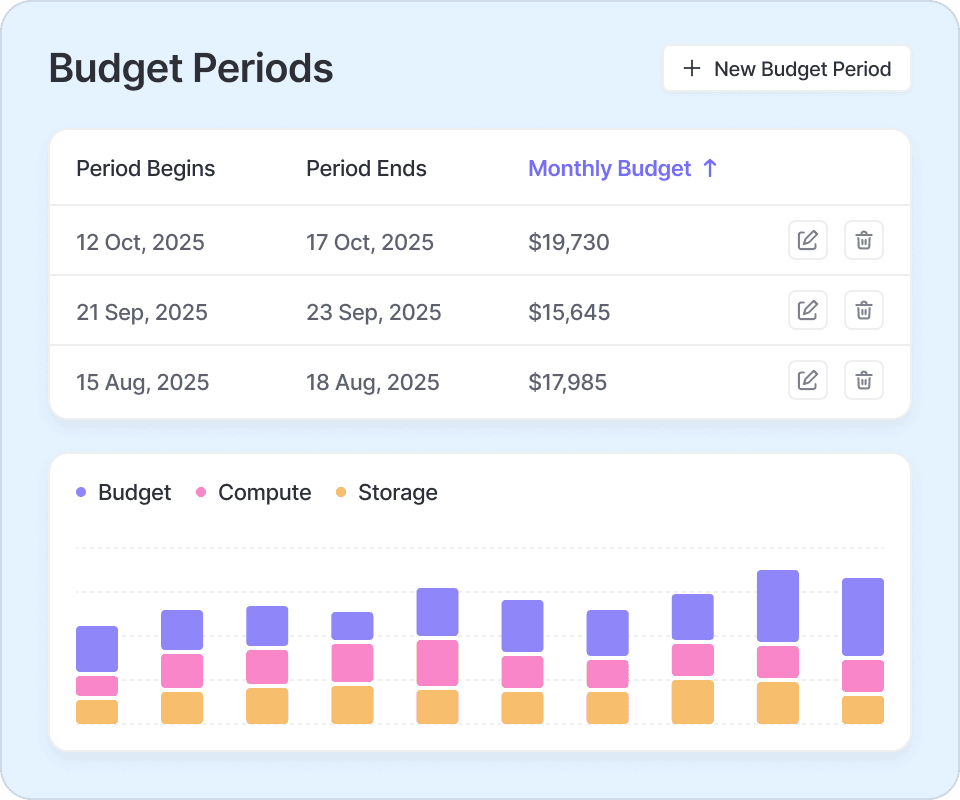Sort by Period Ends column header

(366, 169)
